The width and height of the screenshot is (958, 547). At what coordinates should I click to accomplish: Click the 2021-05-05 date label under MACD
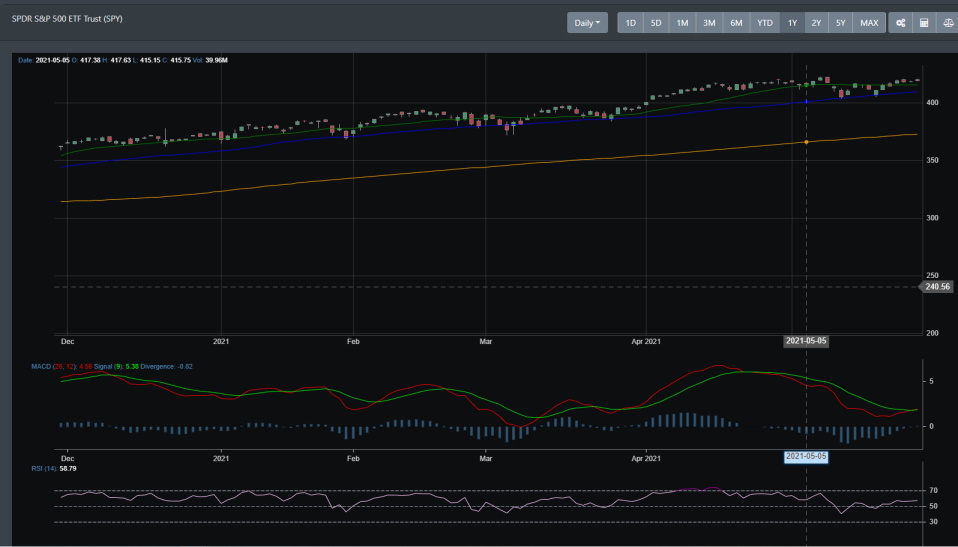click(x=806, y=456)
